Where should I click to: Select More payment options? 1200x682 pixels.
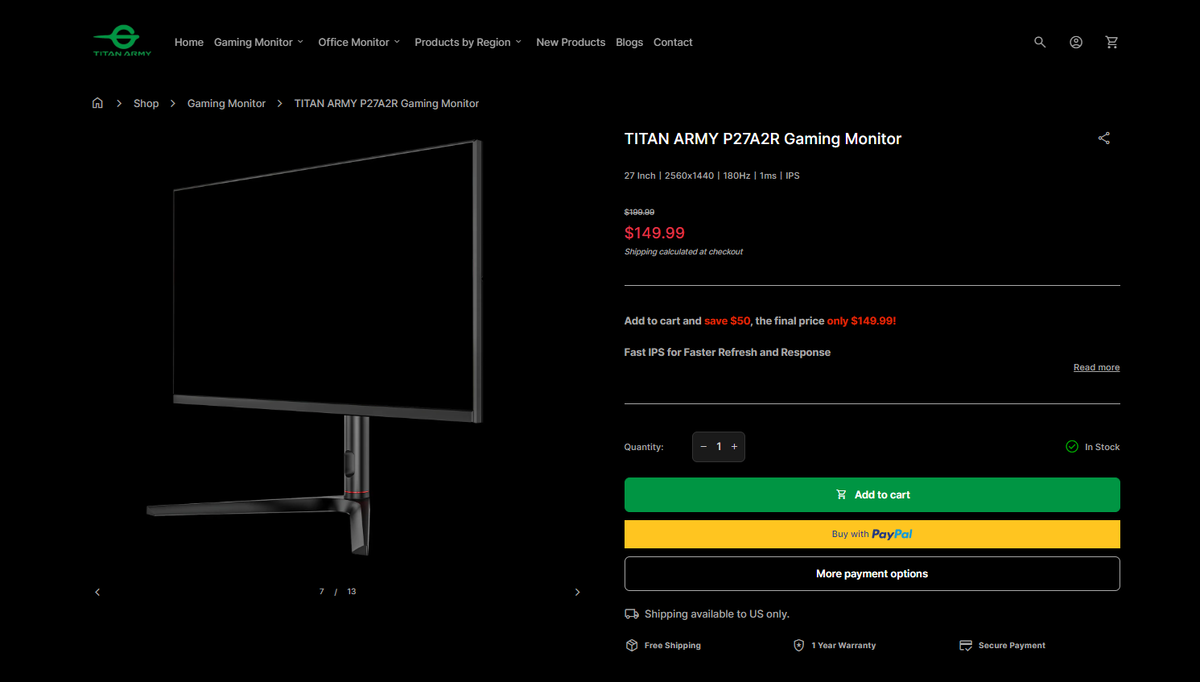pyautogui.click(x=872, y=574)
